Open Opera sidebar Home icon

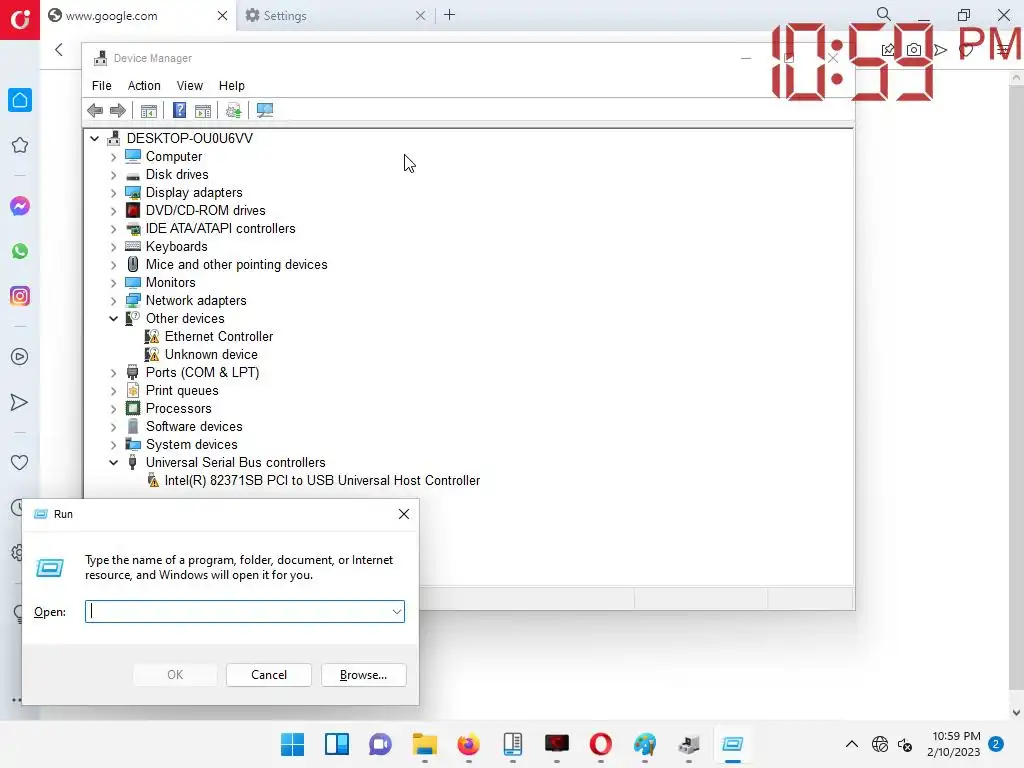click(x=20, y=100)
